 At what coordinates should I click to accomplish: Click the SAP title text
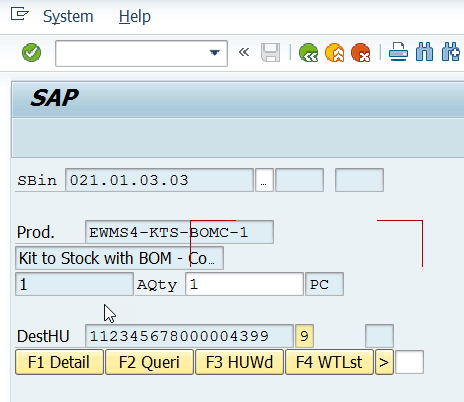(55, 98)
